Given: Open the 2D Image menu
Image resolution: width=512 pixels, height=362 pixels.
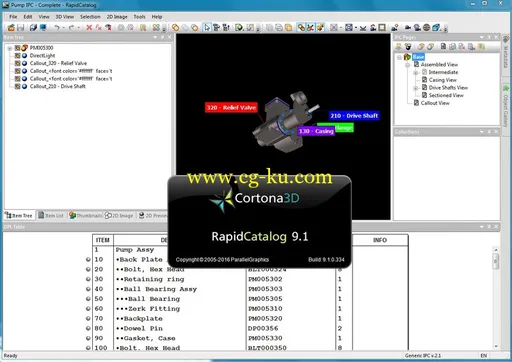Looking at the screenshot, I should pyautogui.click(x=117, y=17).
